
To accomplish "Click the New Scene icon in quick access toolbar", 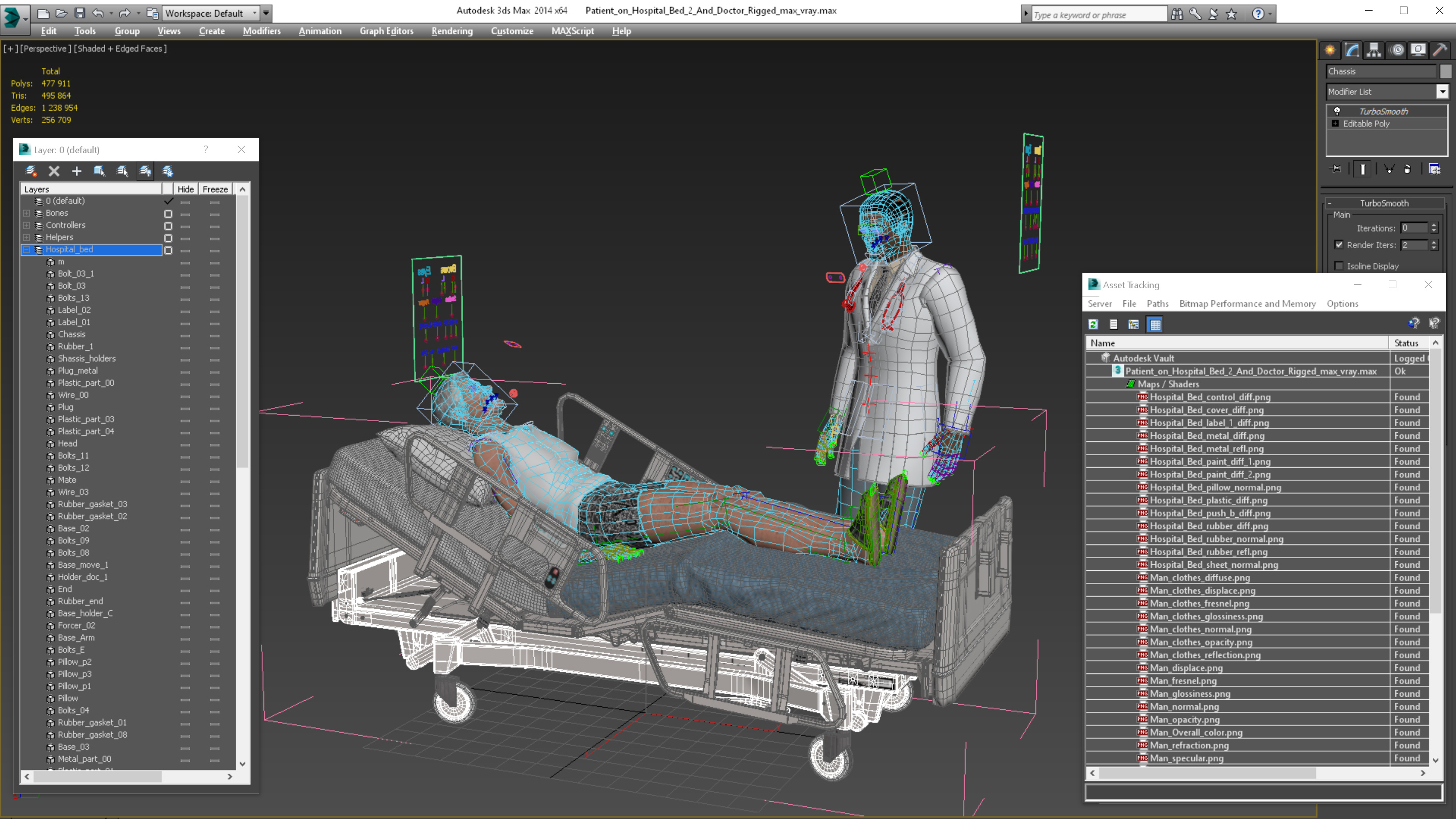I will coord(43,13).
